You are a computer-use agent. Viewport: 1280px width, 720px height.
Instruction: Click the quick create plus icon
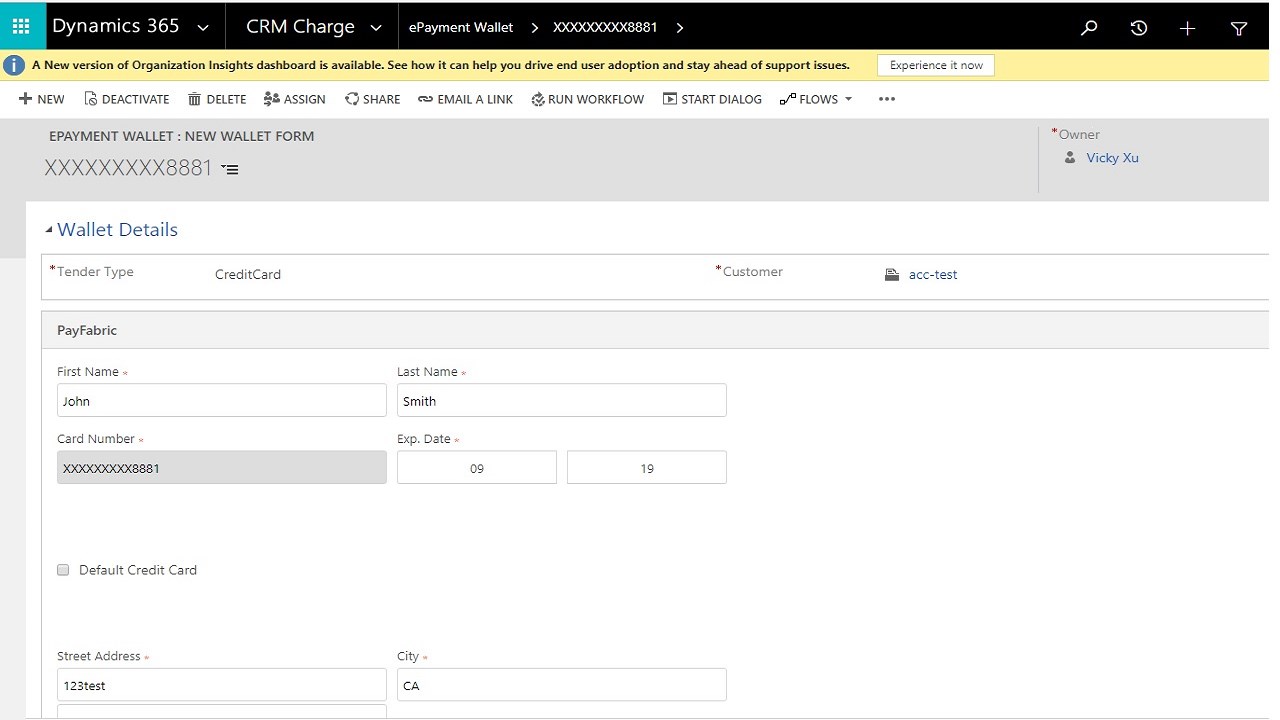point(1187,28)
